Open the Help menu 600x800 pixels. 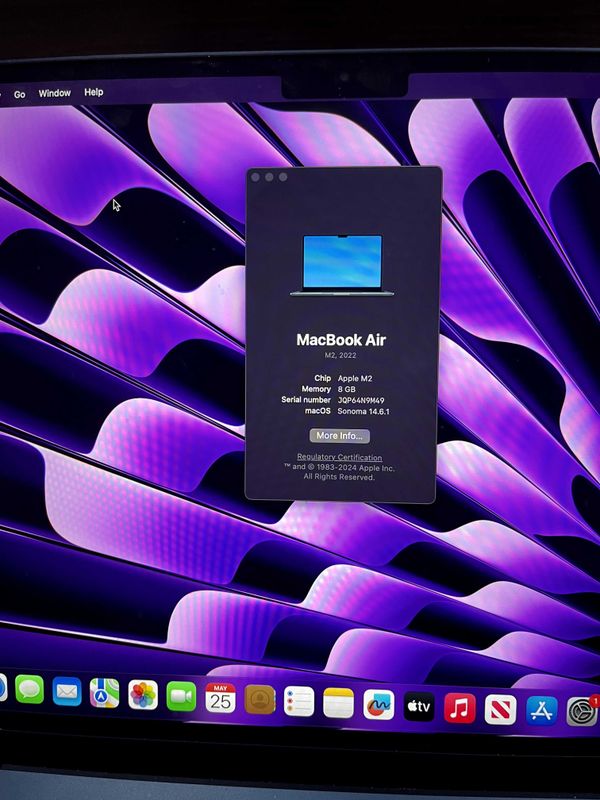(94, 92)
